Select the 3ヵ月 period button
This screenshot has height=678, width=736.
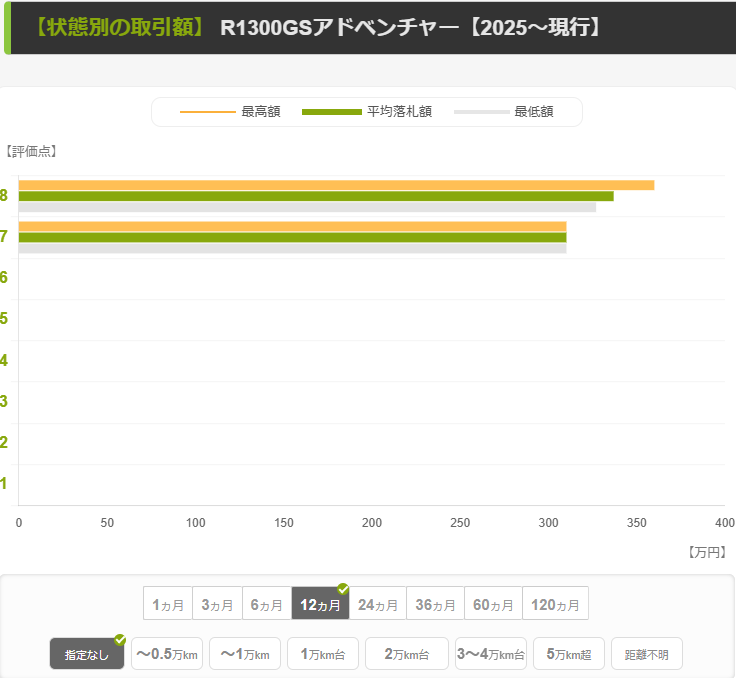(217, 604)
